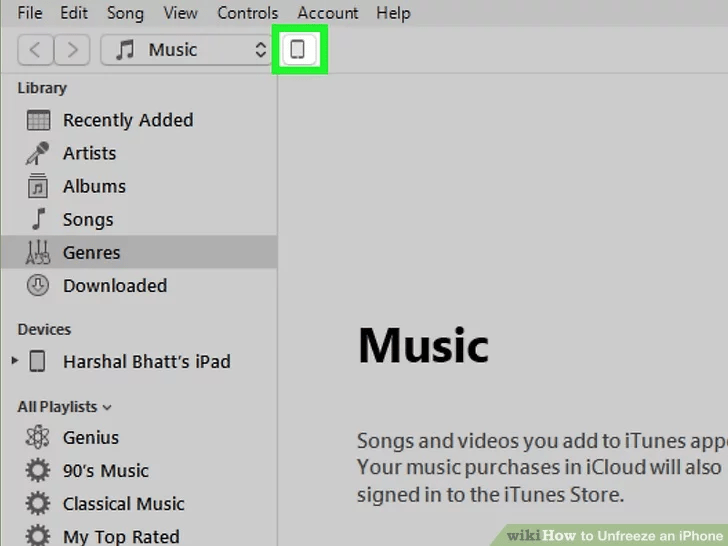Screen dimensions: 728x546
Task: Open the Edit menu
Action: [x=74, y=13]
